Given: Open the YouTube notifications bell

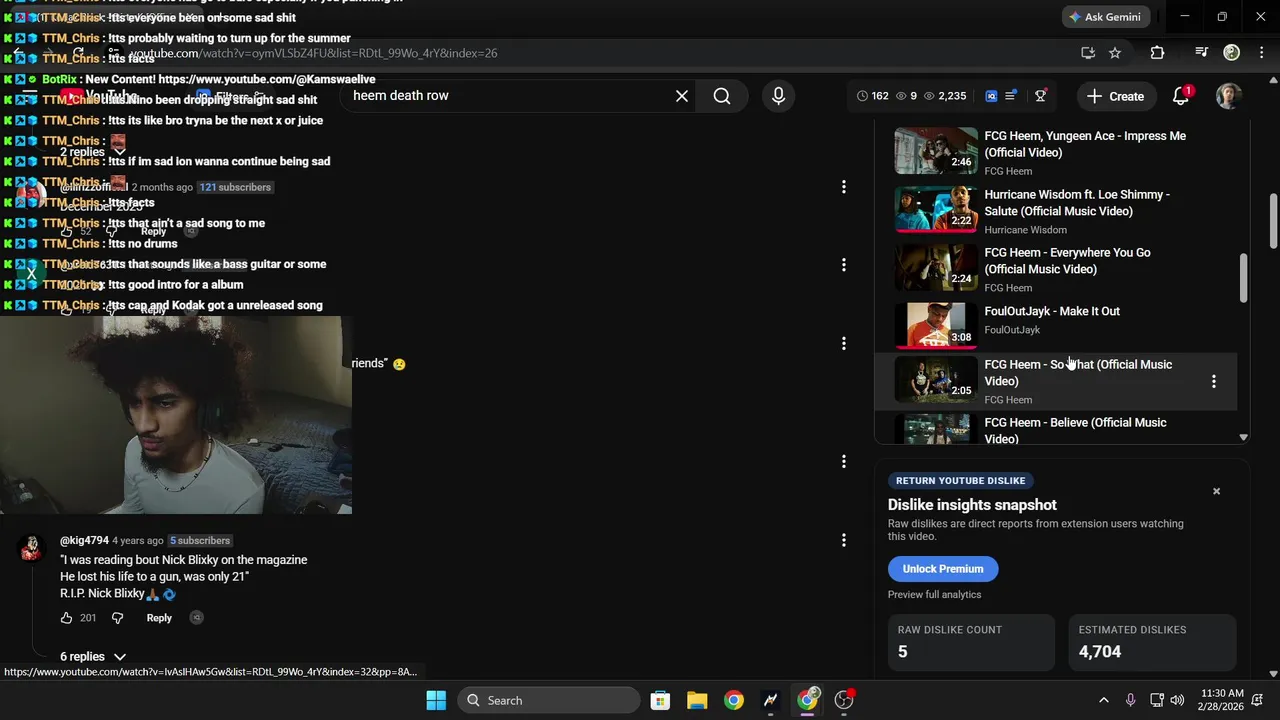Looking at the screenshot, I should click(1181, 96).
